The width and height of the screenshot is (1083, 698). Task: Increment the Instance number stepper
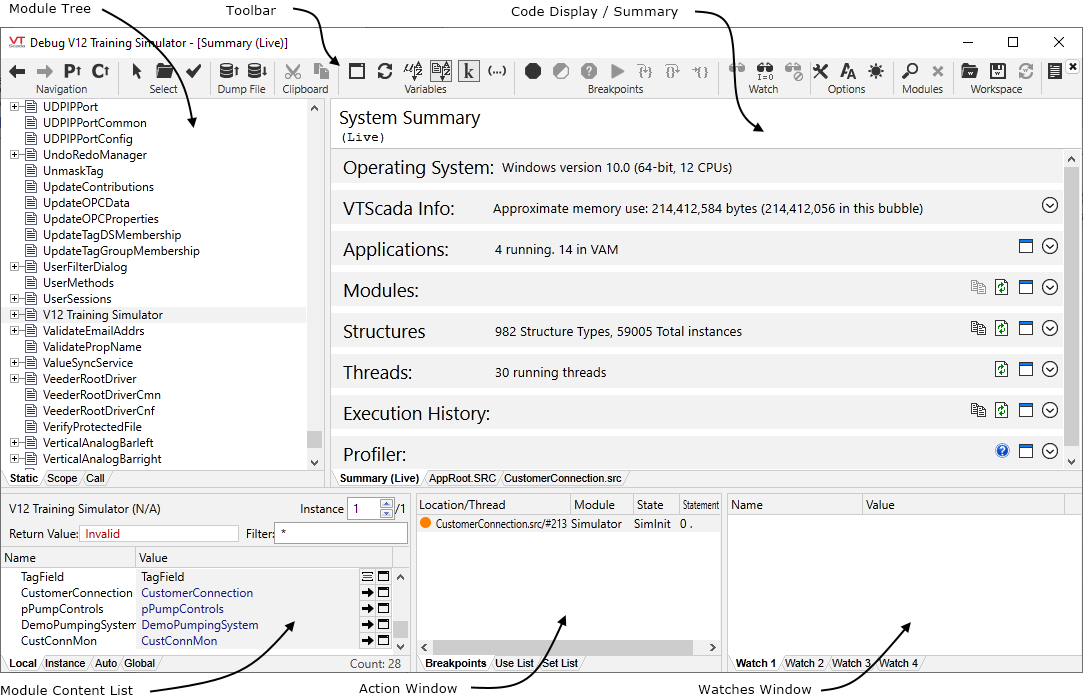(x=387, y=504)
